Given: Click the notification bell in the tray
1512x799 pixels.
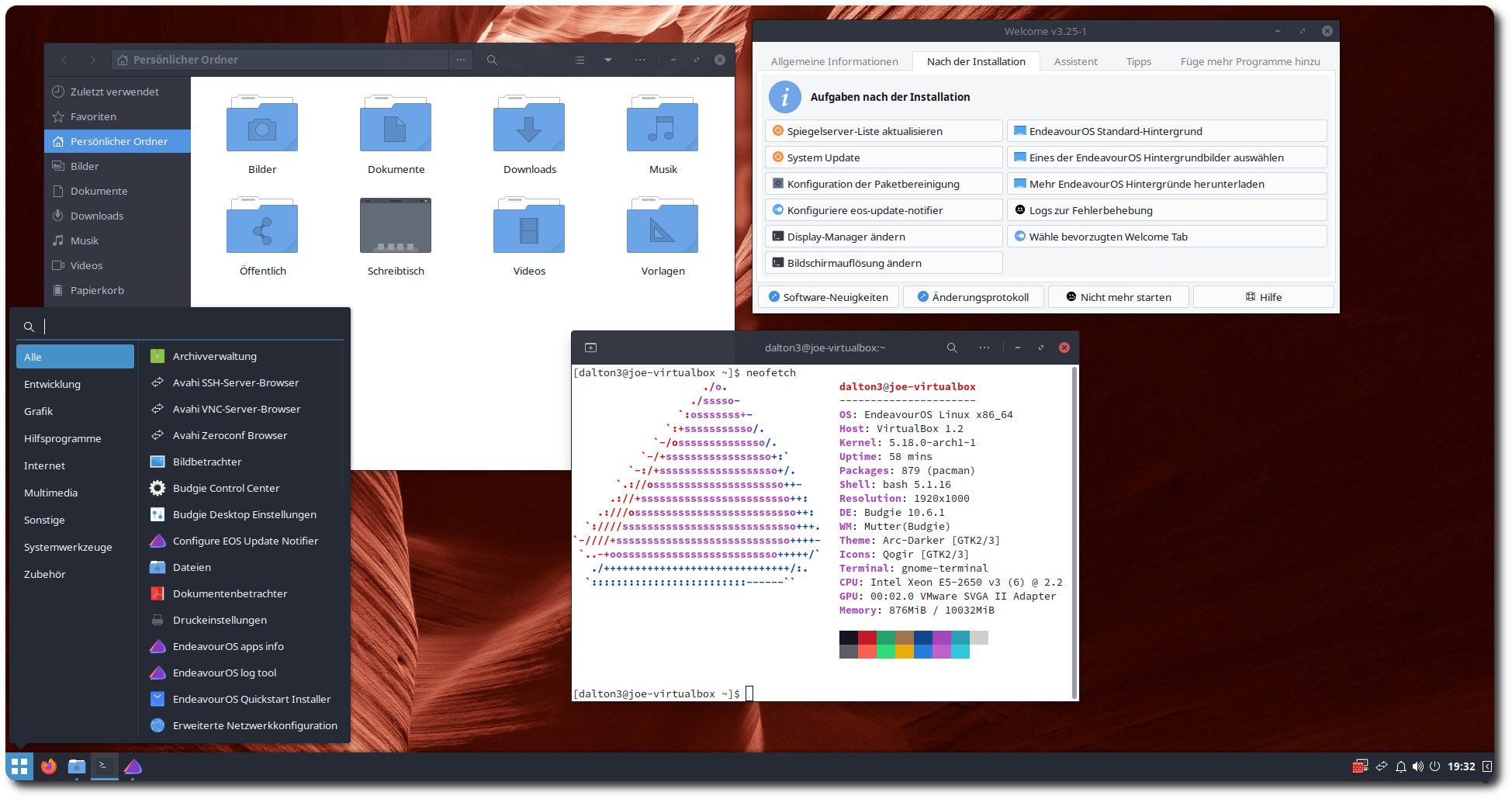Looking at the screenshot, I should point(1400,766).
